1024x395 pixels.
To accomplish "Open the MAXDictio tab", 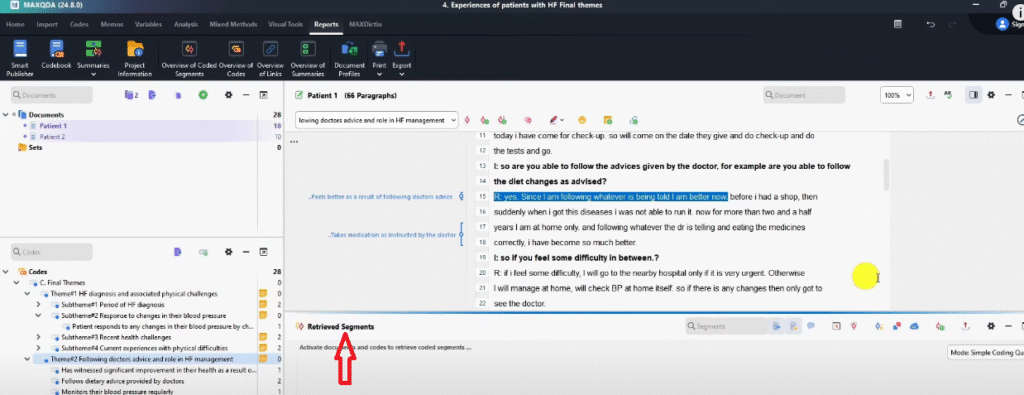I will point(366,24).
